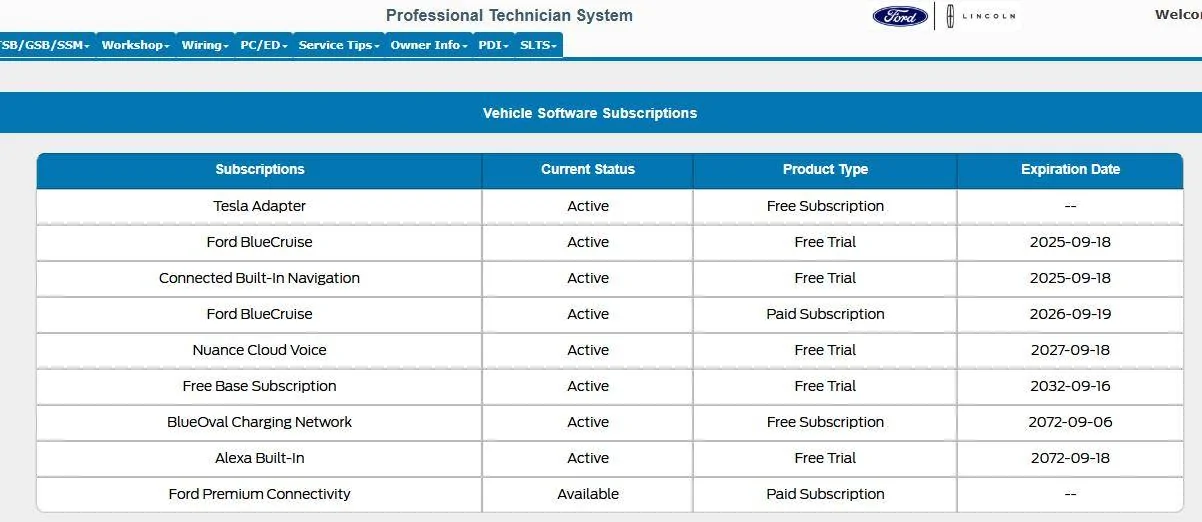The width and height of the screenshot is (1202, 522).
Task: Click the Expiration Date column header
Action: [1070, 170]
